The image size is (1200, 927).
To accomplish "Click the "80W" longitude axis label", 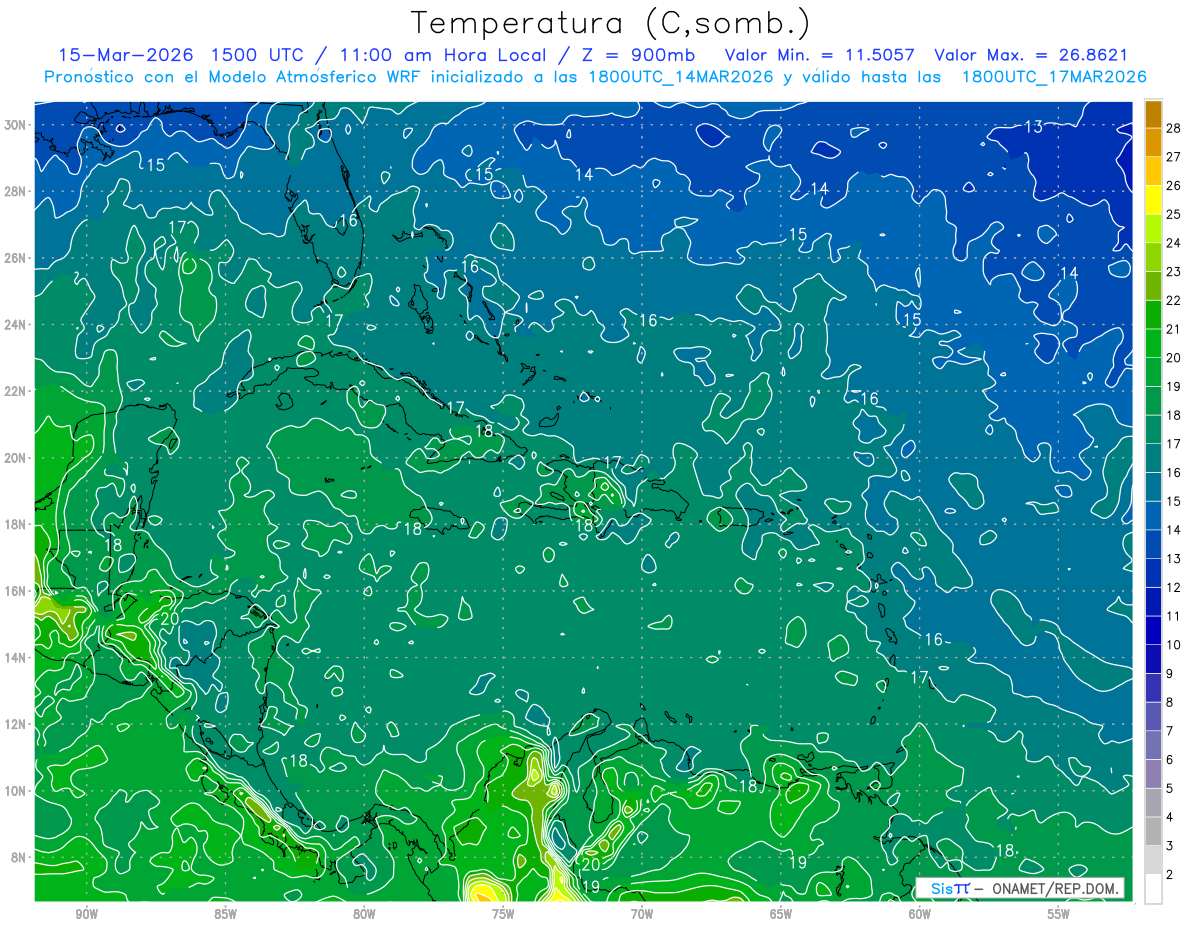I will point(364,914).
